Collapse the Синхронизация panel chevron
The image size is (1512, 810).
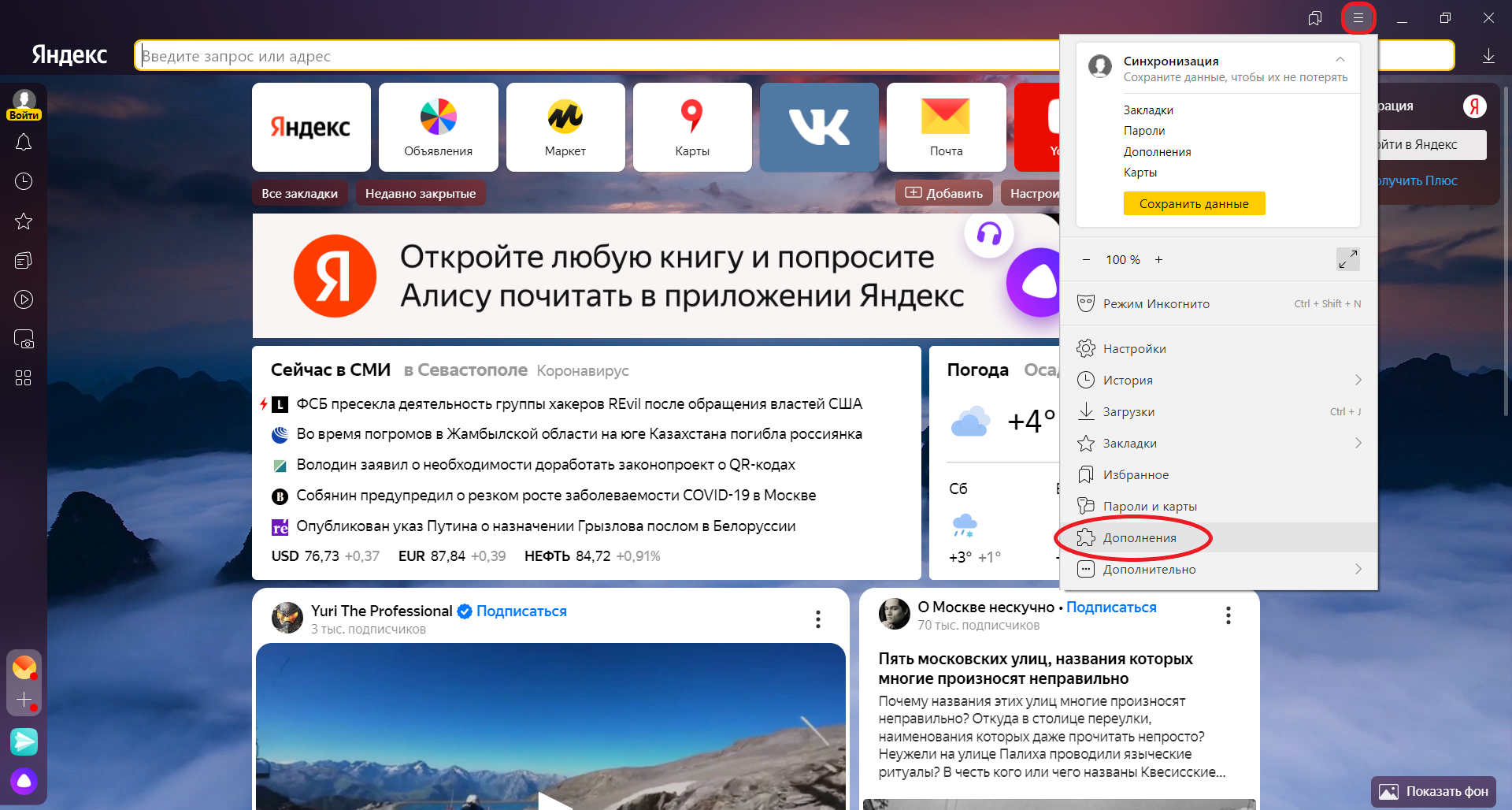click(1340, 60)
